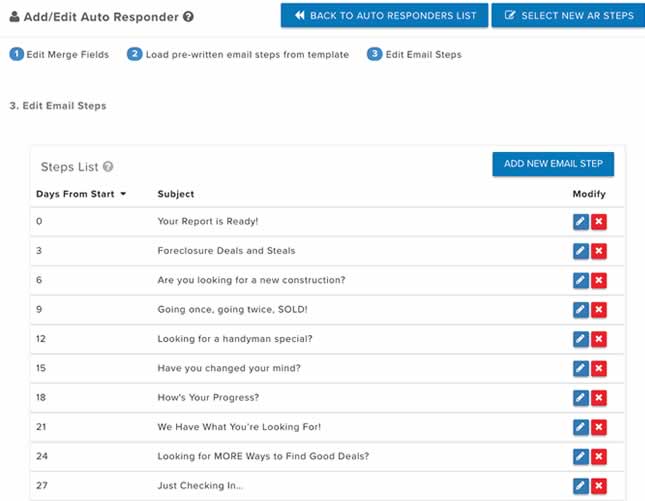Delete the 'Foreclosure Deals and Steals' step
Screen dimensions: 645x501
(599, 251)
